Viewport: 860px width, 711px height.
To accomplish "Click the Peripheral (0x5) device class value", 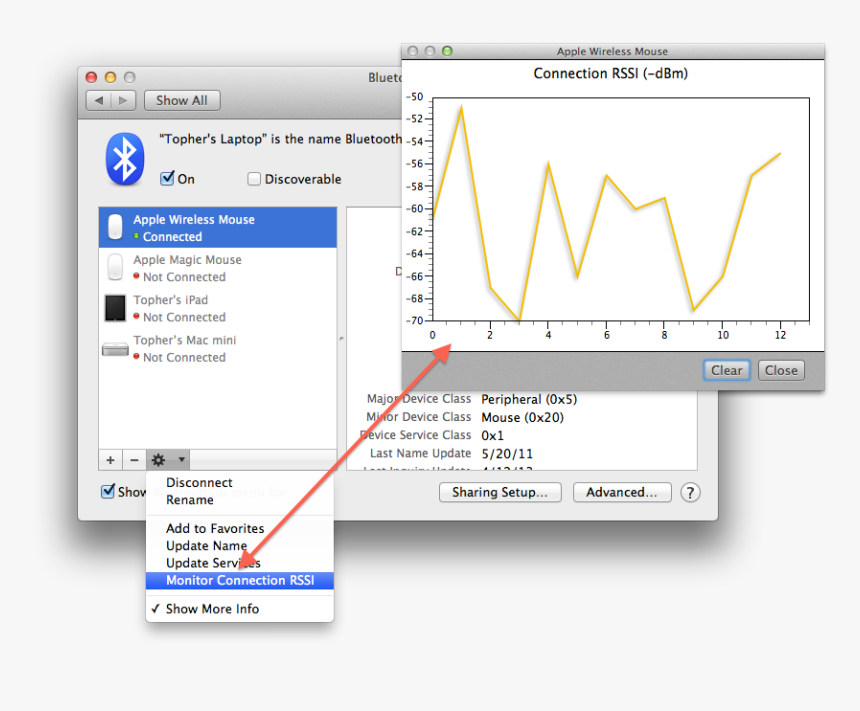I will pos(529,399).
